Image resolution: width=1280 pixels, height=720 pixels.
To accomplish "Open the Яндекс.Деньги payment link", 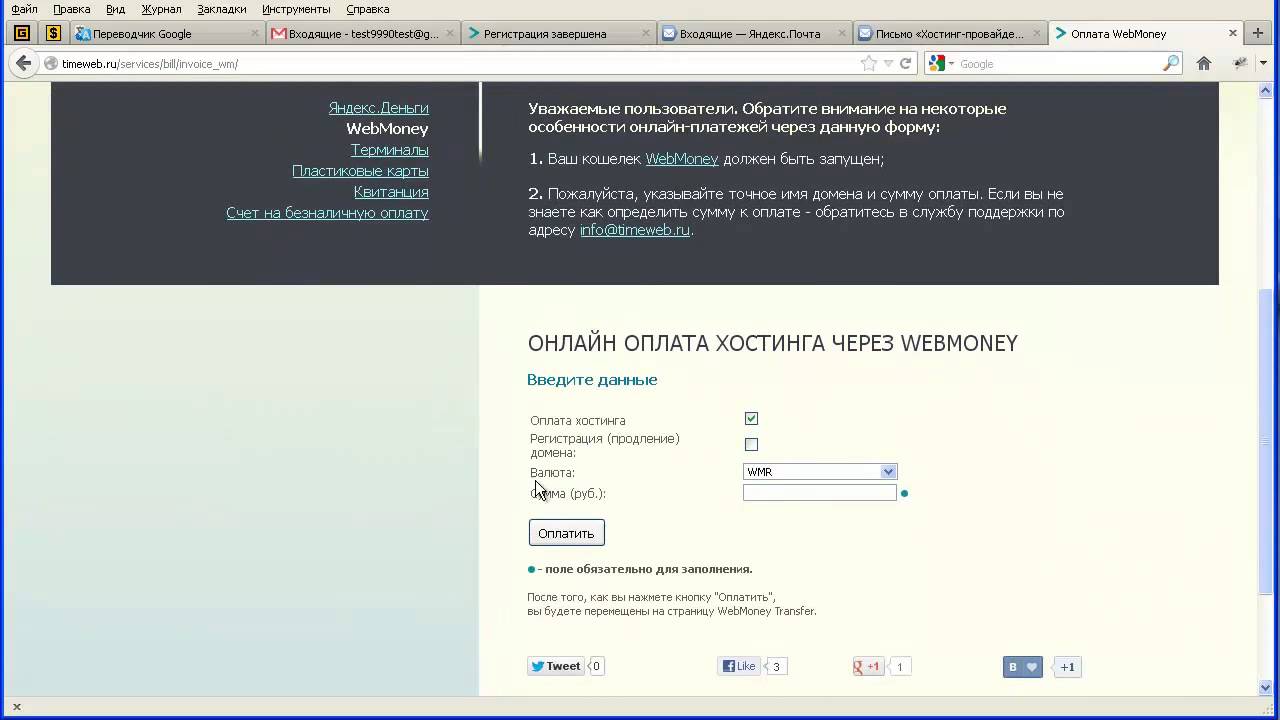I will [x=379, y=108].
